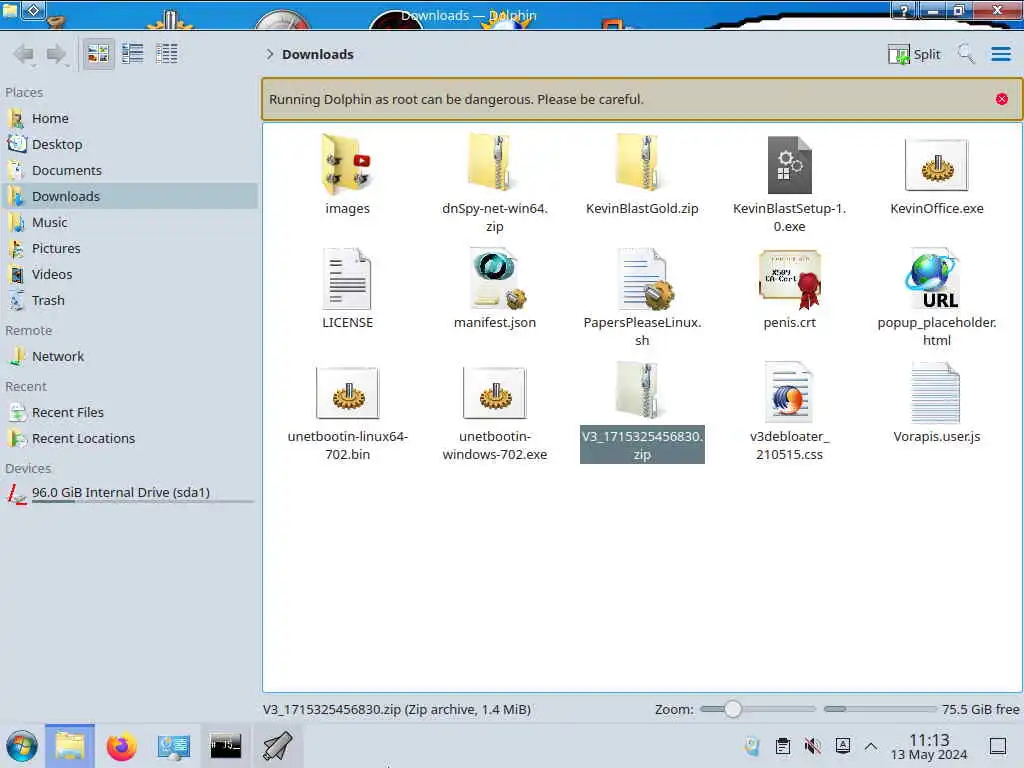Select v3debloater_210515.css file icon
Screen dimensions: 1024x768
789,392
